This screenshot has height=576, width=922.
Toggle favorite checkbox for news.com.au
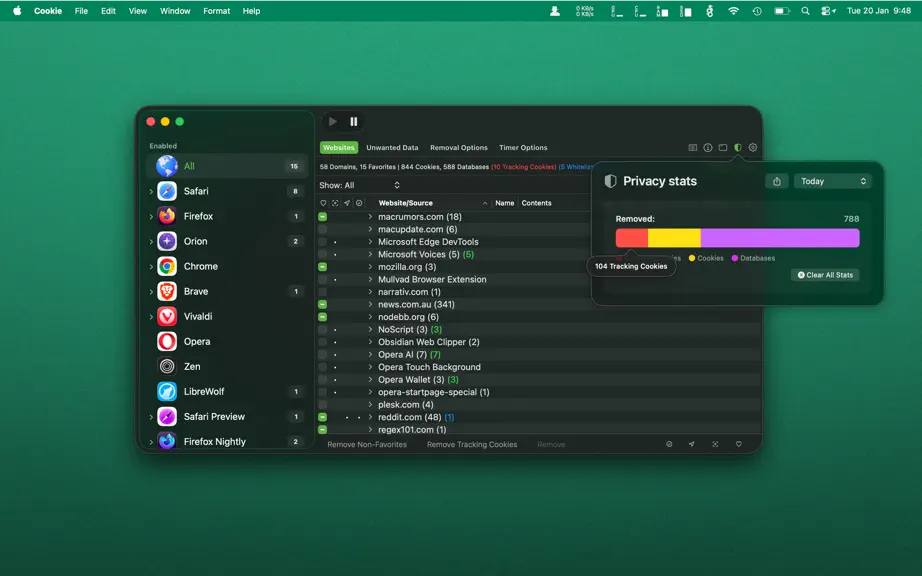tap(322, 304)
